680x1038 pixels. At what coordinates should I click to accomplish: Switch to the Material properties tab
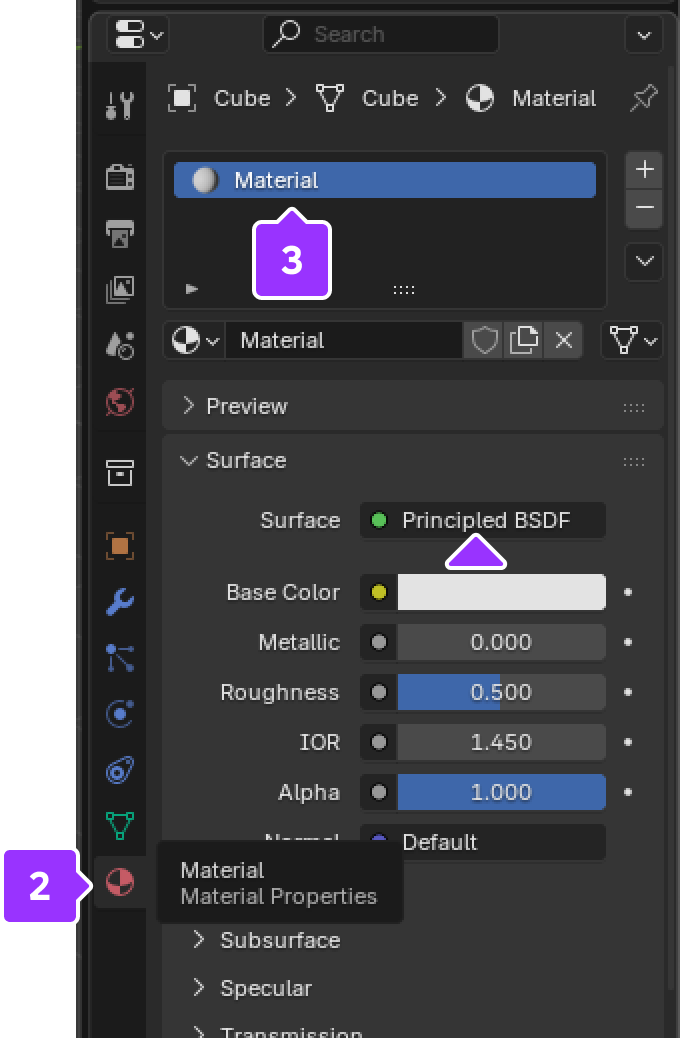[x=120, y=882]
